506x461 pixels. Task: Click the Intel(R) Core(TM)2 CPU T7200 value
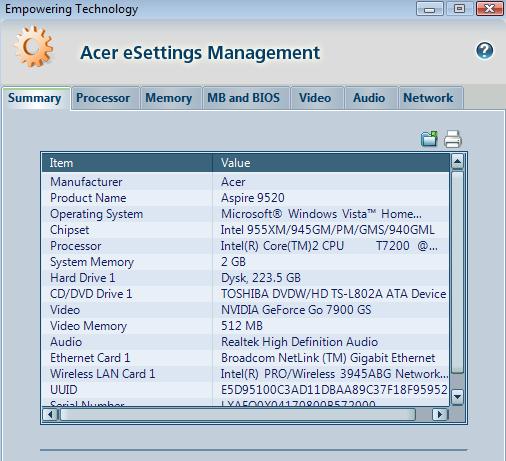tap(329, 246)
